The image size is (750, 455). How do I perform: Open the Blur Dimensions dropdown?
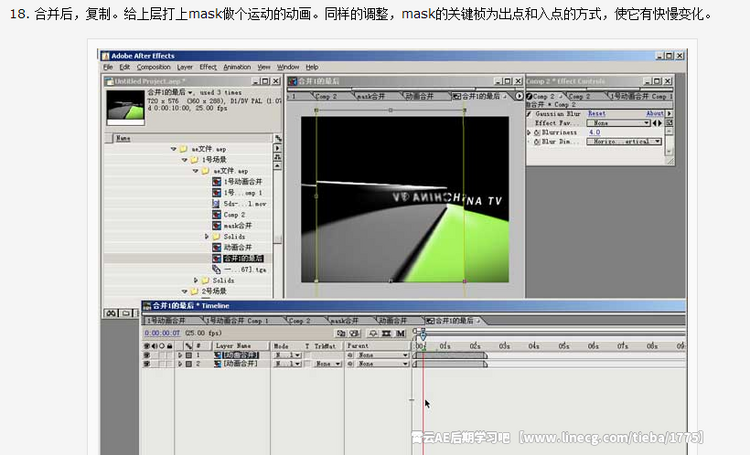(625, 142)
